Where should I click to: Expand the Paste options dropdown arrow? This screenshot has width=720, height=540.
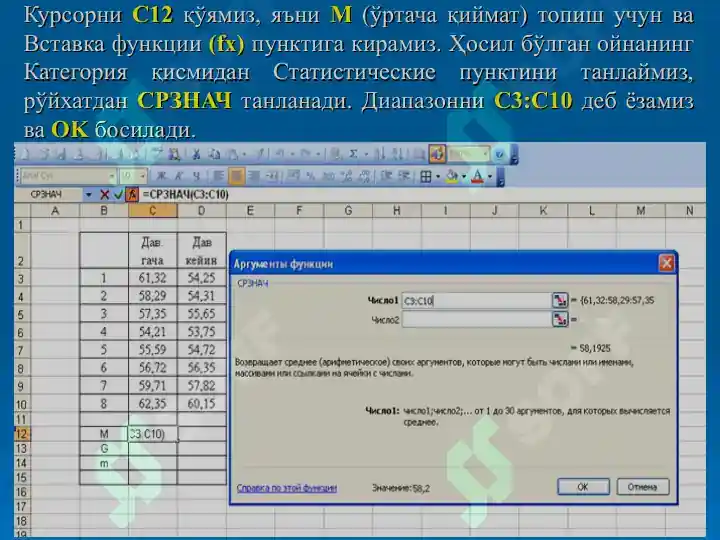click(x=244, y=155)
